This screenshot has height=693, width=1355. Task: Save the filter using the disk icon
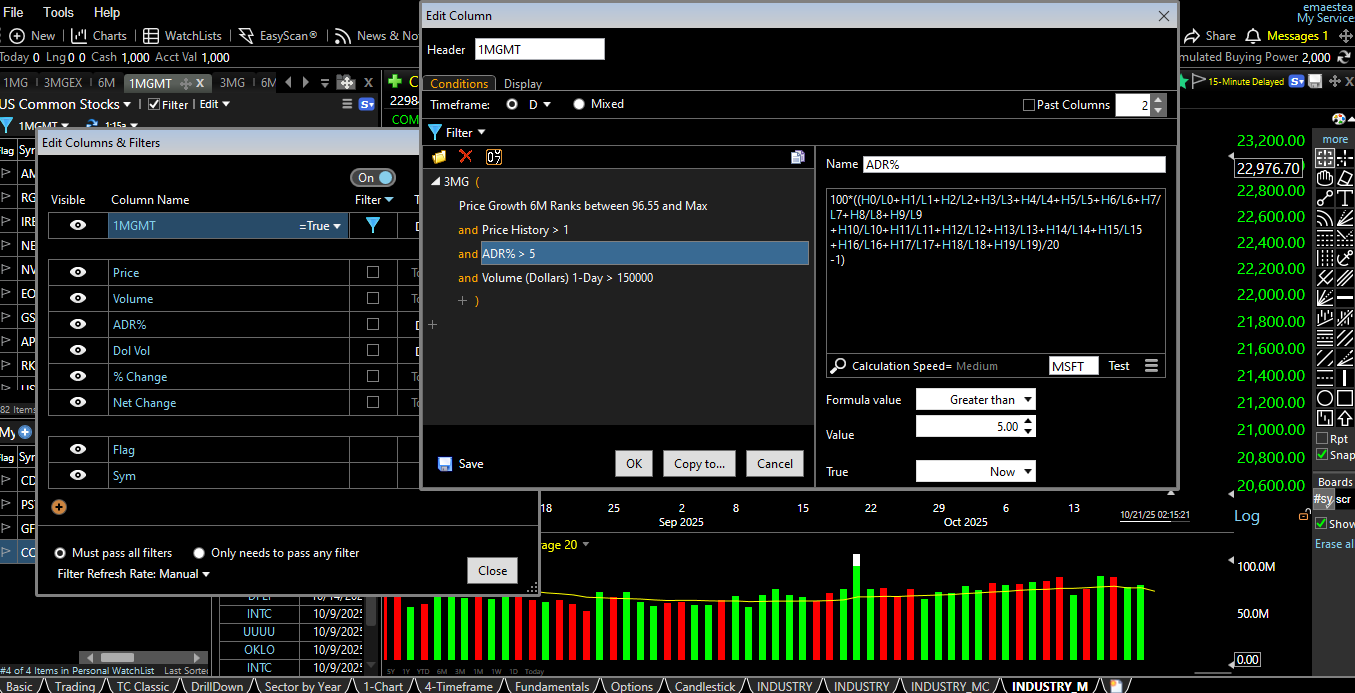tap(444, 463)
